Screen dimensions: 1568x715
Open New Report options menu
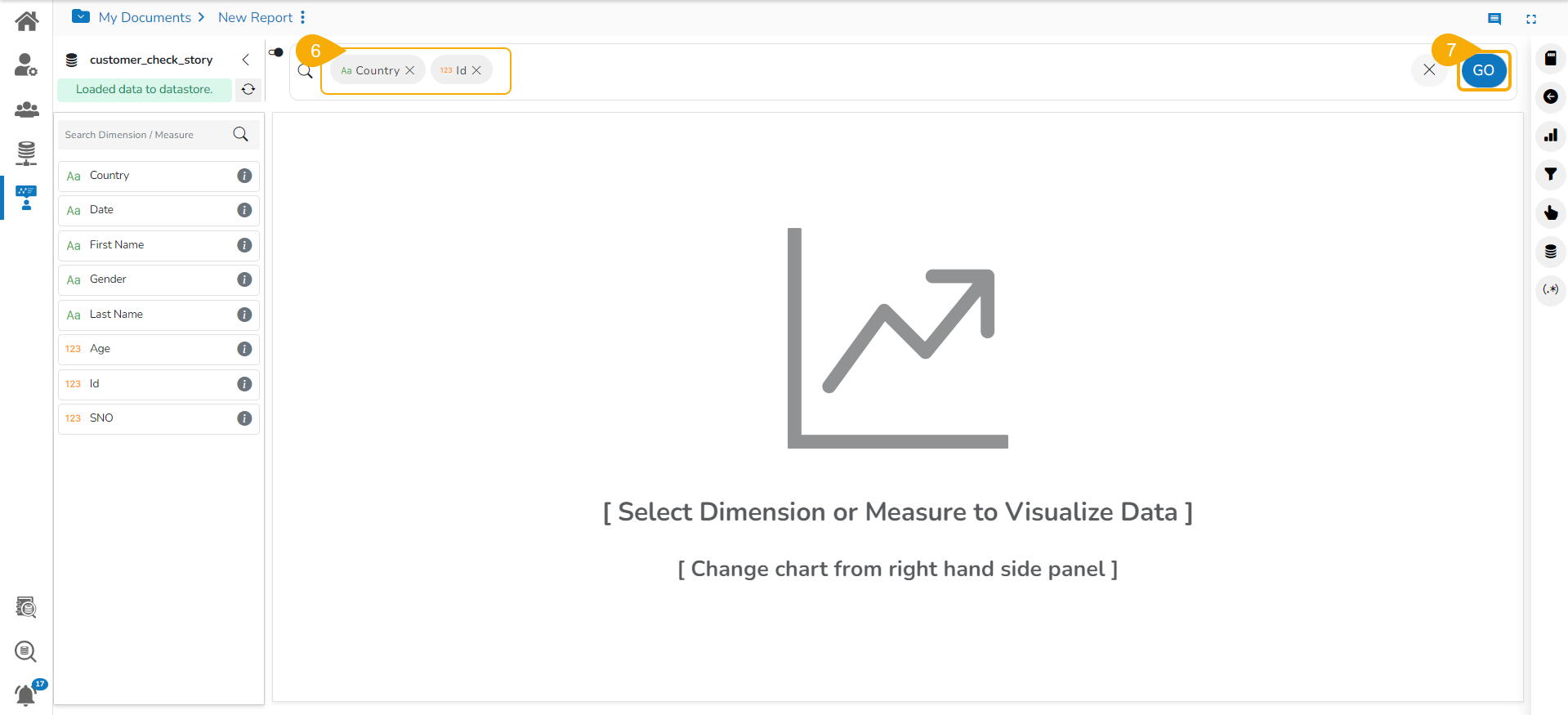[302, 17]
